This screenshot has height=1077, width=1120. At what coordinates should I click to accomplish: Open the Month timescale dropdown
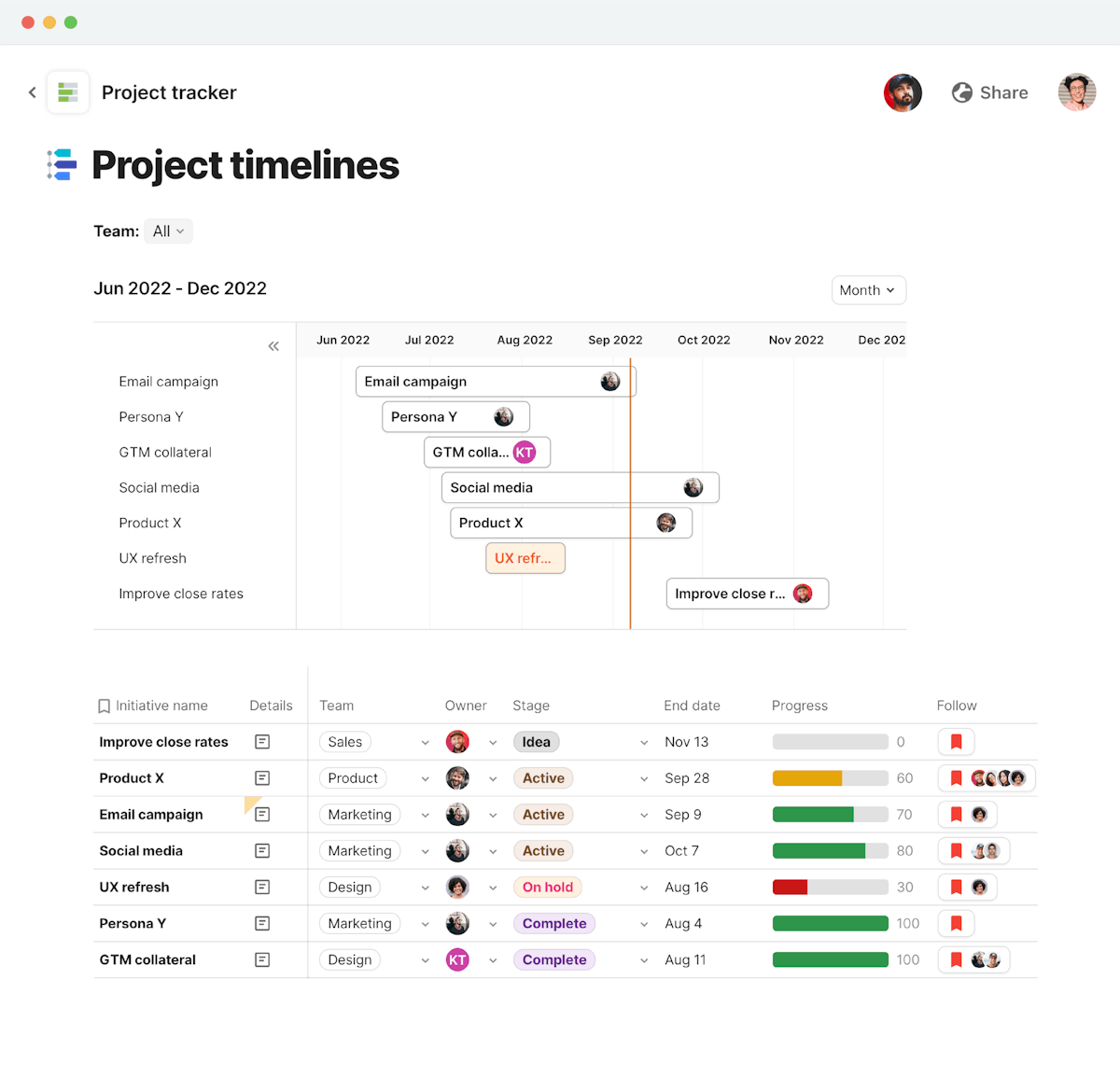(x=868, y=290)
